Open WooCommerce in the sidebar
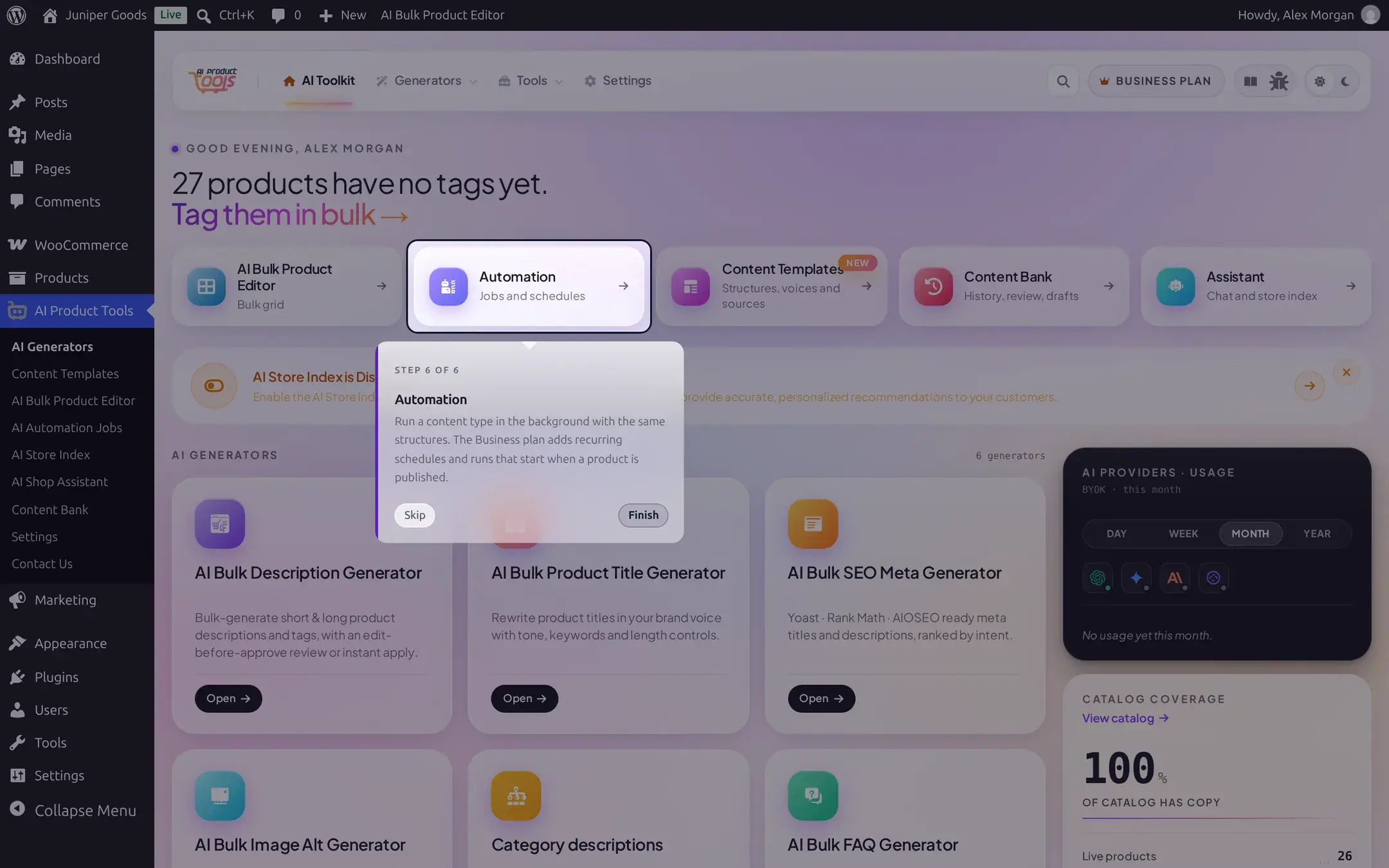 pyautogui.click(x=77, y=245)
